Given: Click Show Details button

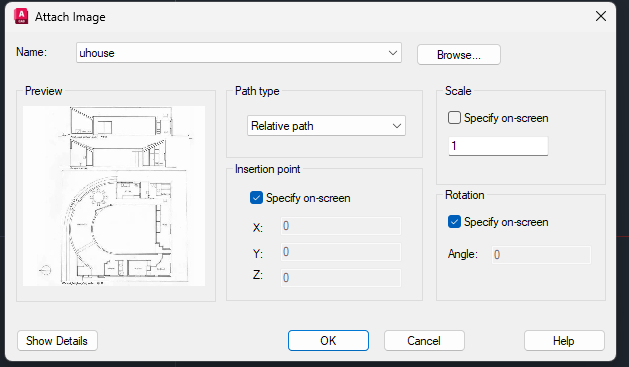Looking at the screenshot, I should pyautogui.click(x=57, y=341).
